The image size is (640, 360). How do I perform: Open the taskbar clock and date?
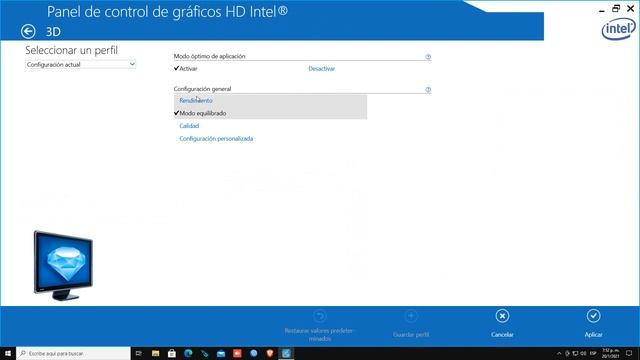coord(611,353)
